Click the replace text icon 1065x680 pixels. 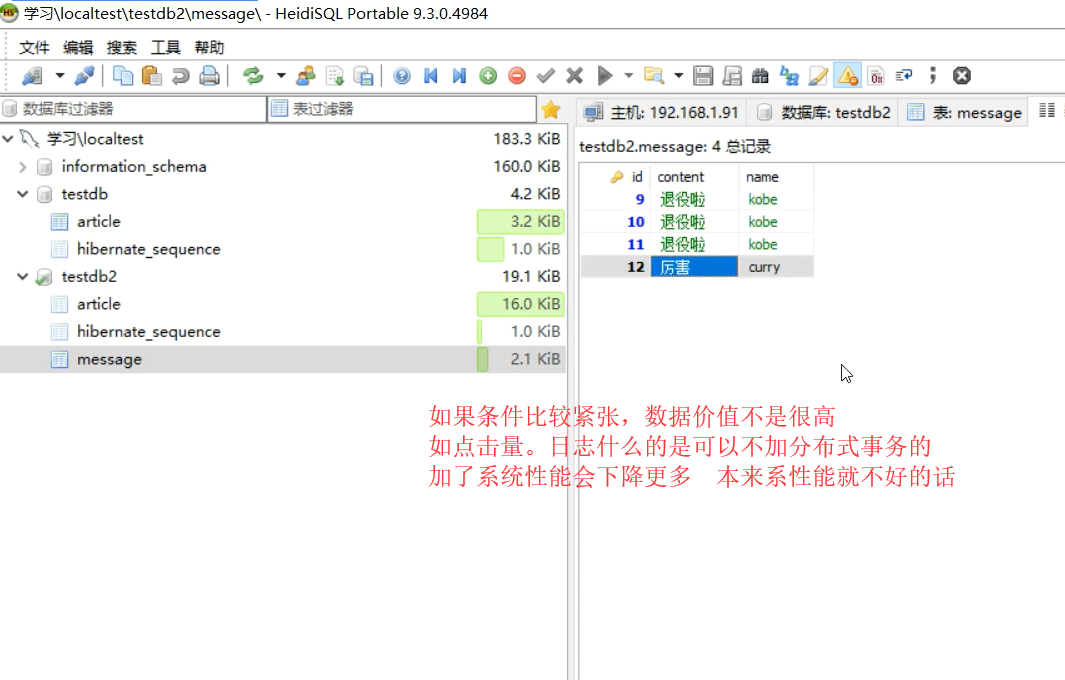click(789, 75)
